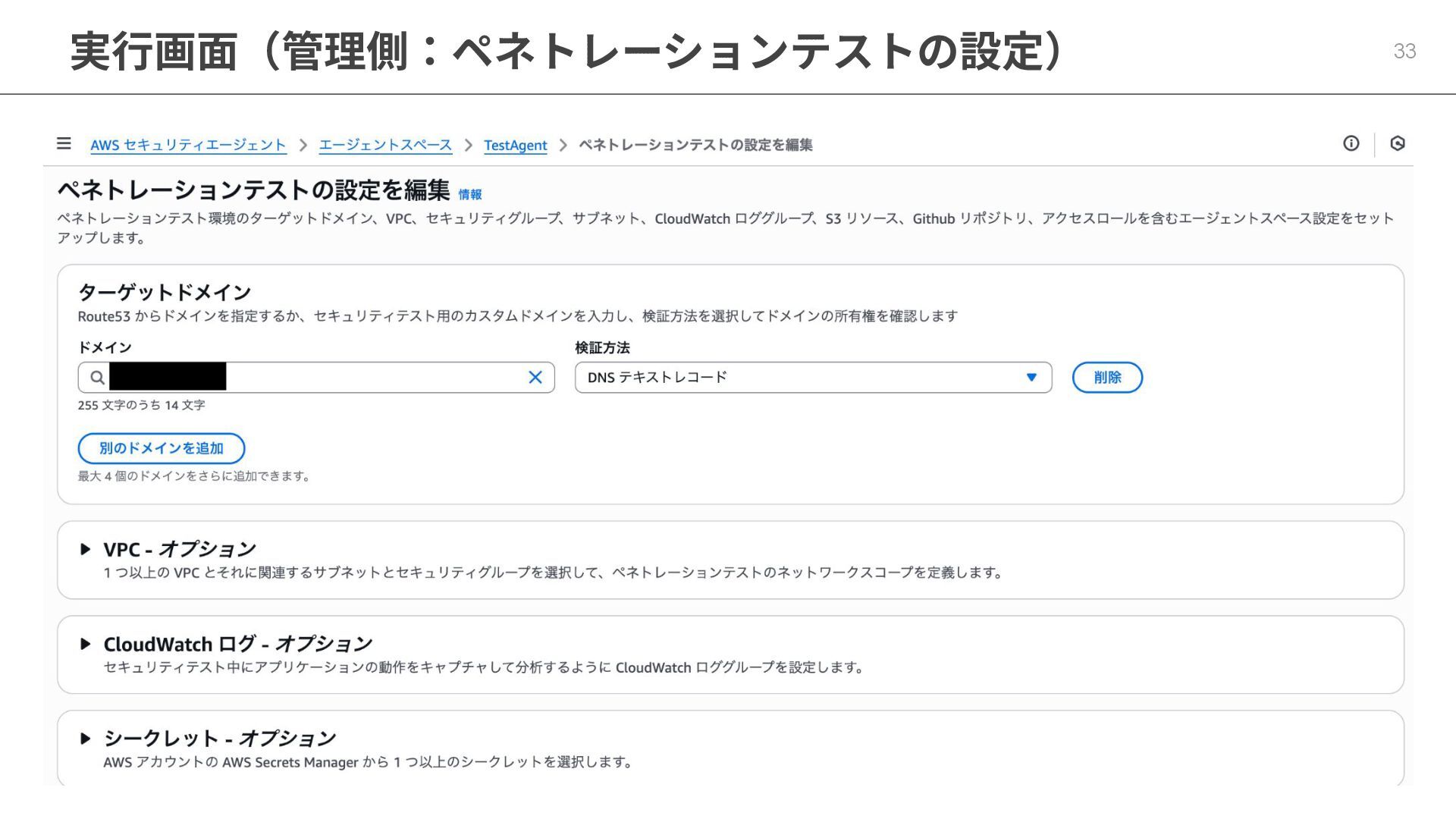Click the hexagon settings icon at top right
The width and height of the screenshot is (1456, 819).
1398,143
